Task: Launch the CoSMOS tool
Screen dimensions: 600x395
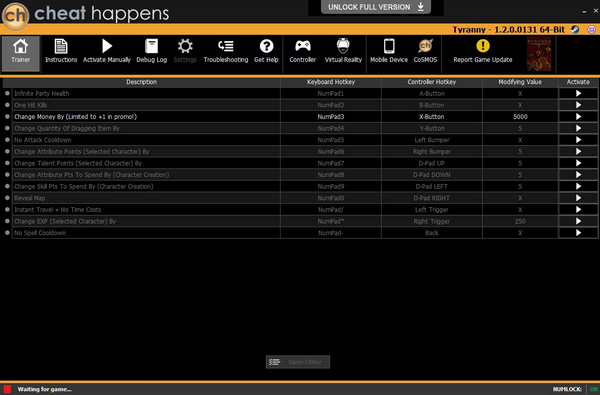Action: pos(425,51)
